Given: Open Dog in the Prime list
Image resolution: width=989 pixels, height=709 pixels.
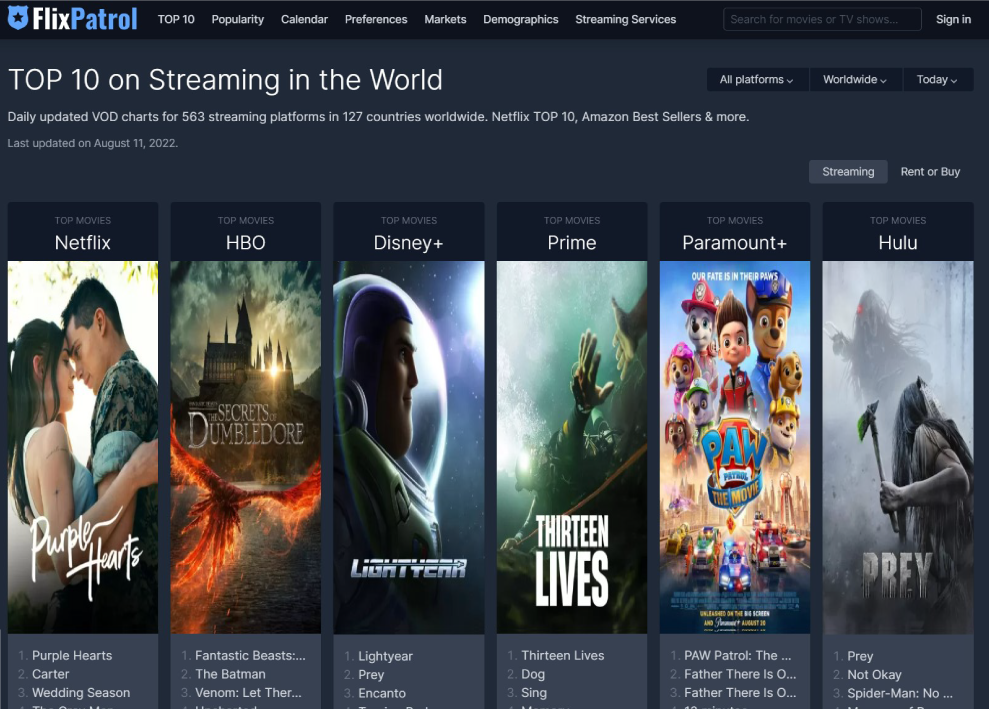Looking at the screenshot, I should [x=533, y=674].
